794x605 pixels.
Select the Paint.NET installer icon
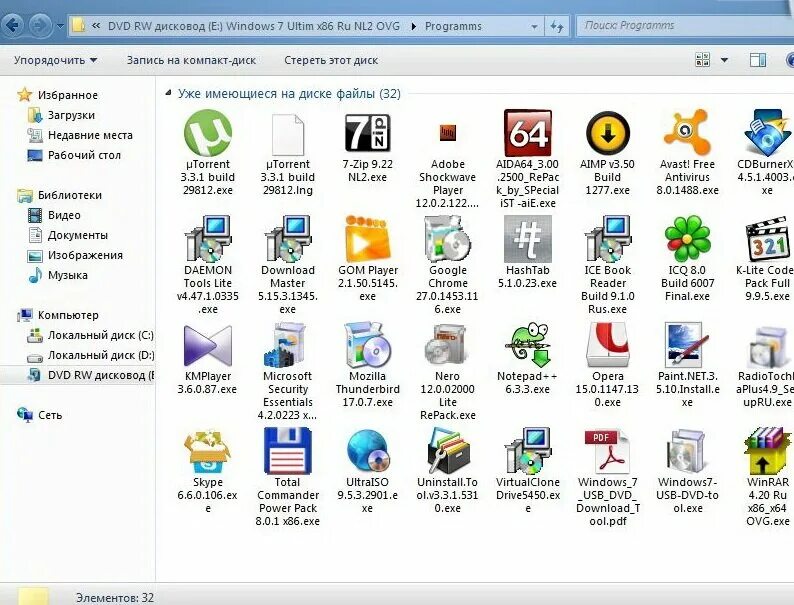pyautogui.click(x=685, y=345)
